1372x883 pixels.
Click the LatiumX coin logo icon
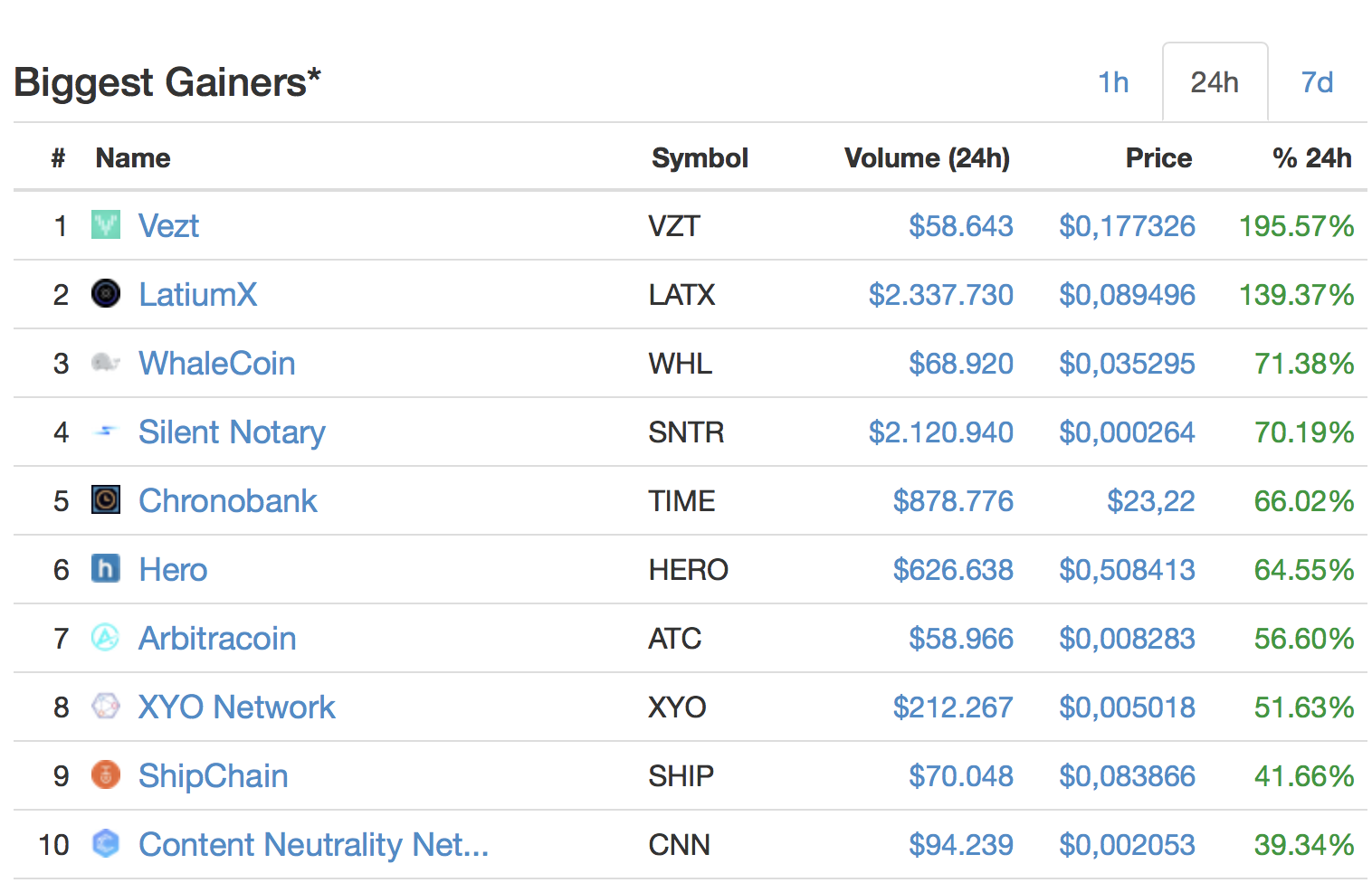click(106, 294)
